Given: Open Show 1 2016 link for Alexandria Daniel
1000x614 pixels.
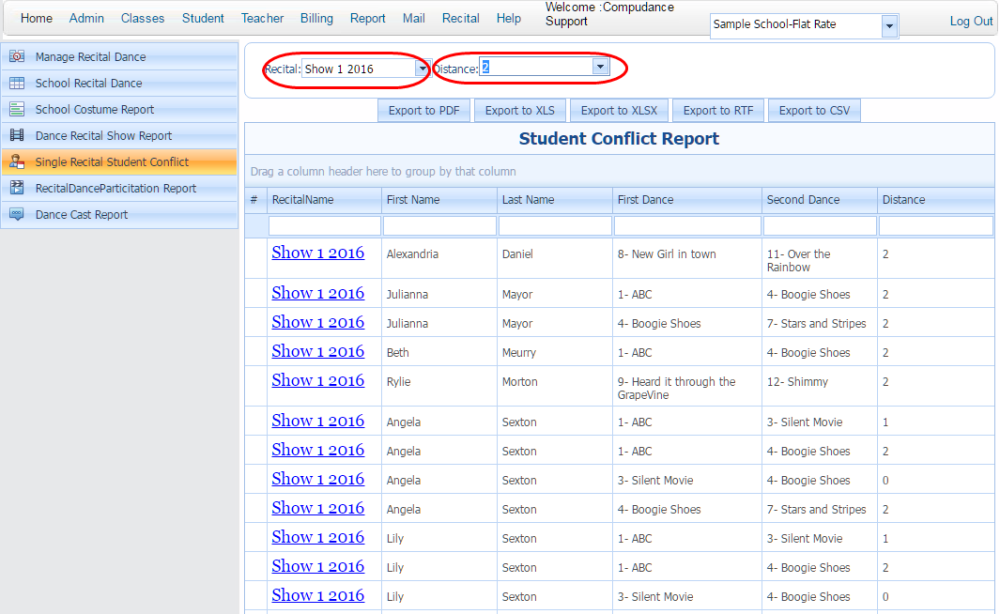Looking at the screenshot, I should (318, 252).
